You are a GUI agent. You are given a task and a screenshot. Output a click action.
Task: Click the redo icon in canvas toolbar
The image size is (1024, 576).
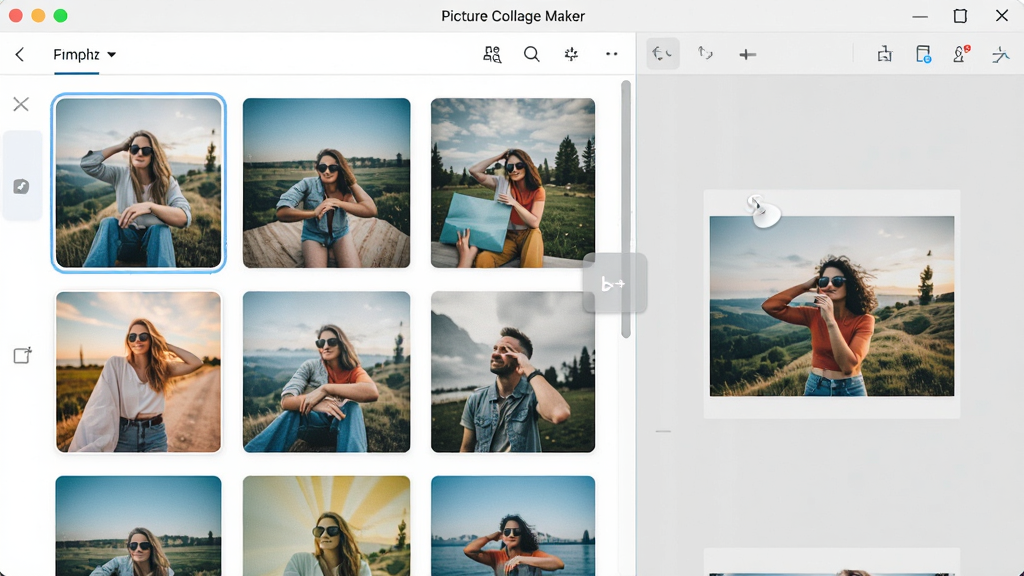pyautogui.click(x=705, y=54)
